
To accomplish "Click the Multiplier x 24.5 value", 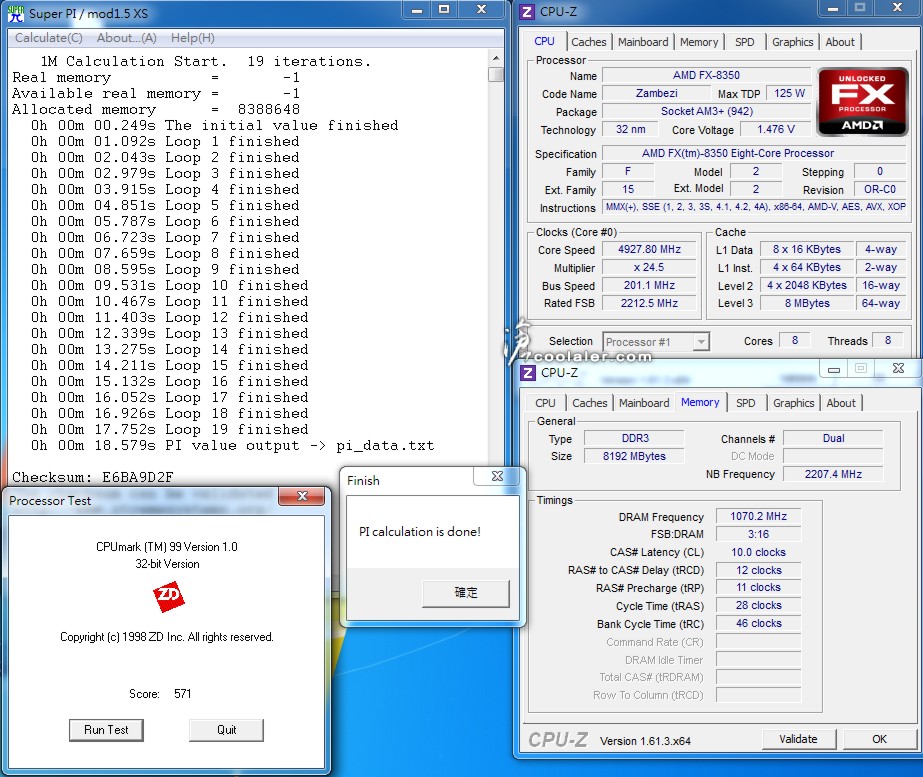I will [649, 267].
